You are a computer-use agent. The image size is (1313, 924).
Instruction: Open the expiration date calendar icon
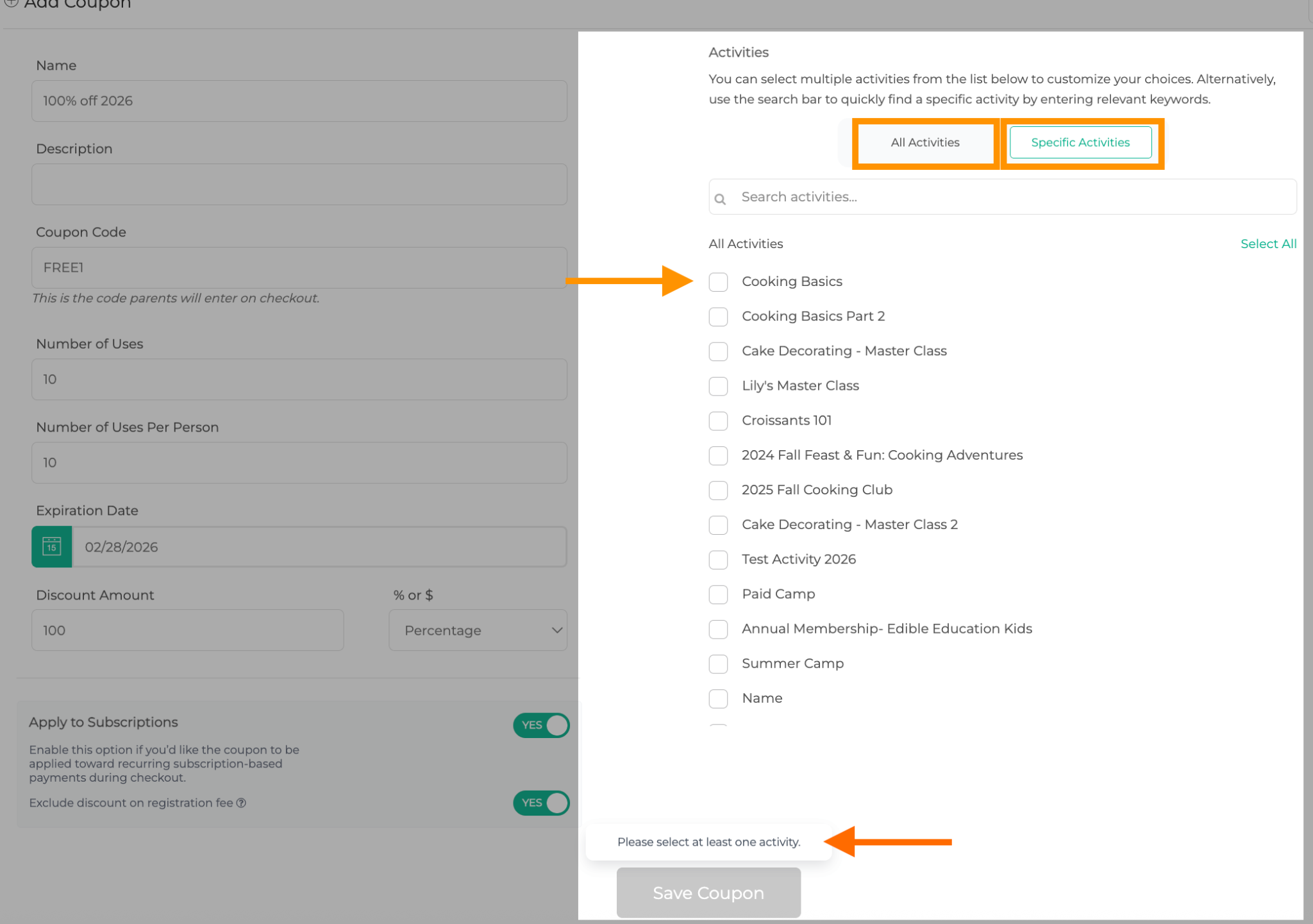[51, 546]
